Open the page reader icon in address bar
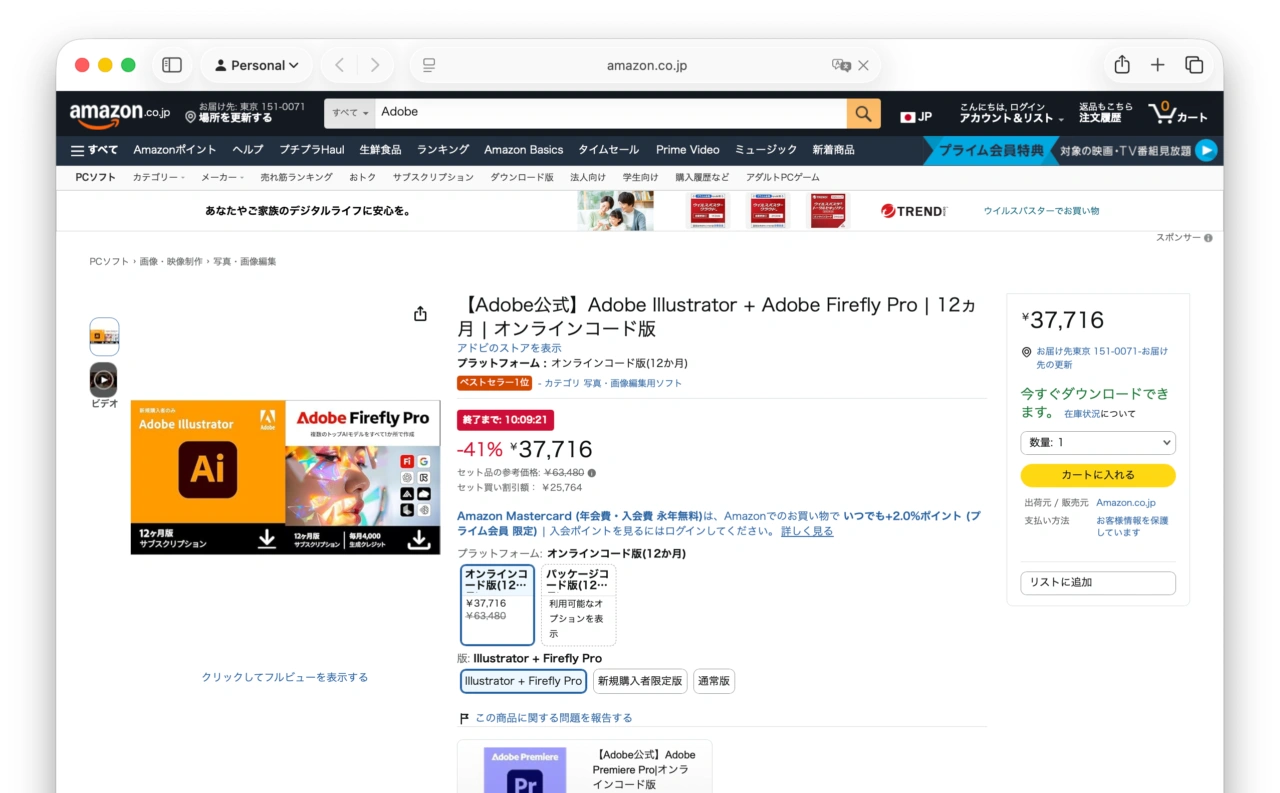This screenshot has height=793, width=1280. point(429,65)
